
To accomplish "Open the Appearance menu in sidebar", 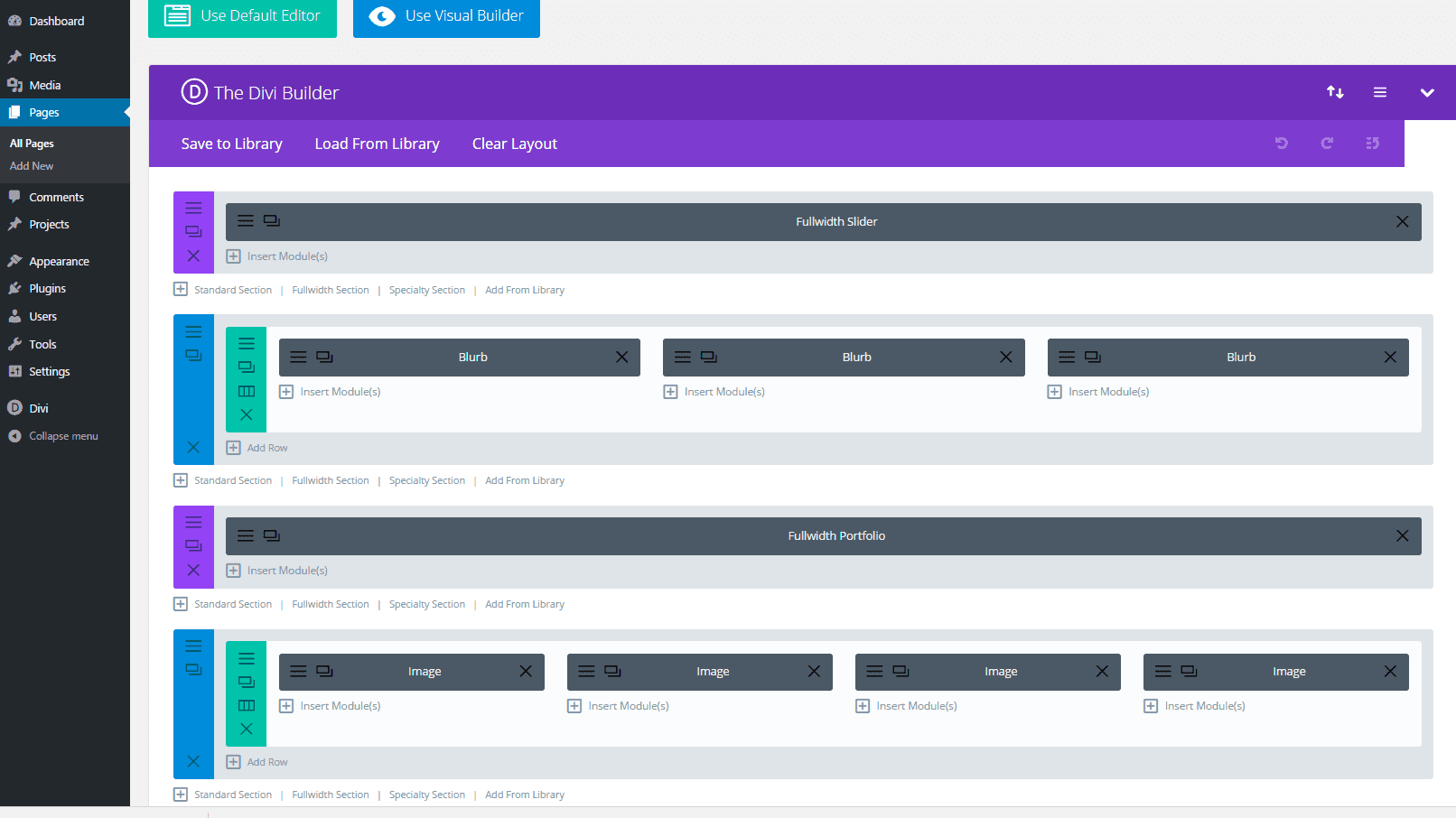I will 59,262.
